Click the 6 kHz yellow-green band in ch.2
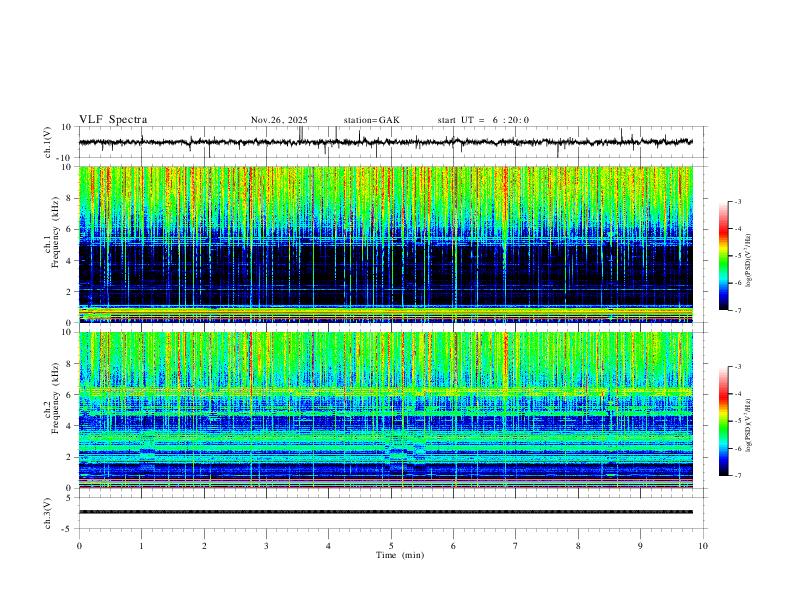Image resolution: width=792 pixels, height=612 pixels. click(x=385, y=391)
